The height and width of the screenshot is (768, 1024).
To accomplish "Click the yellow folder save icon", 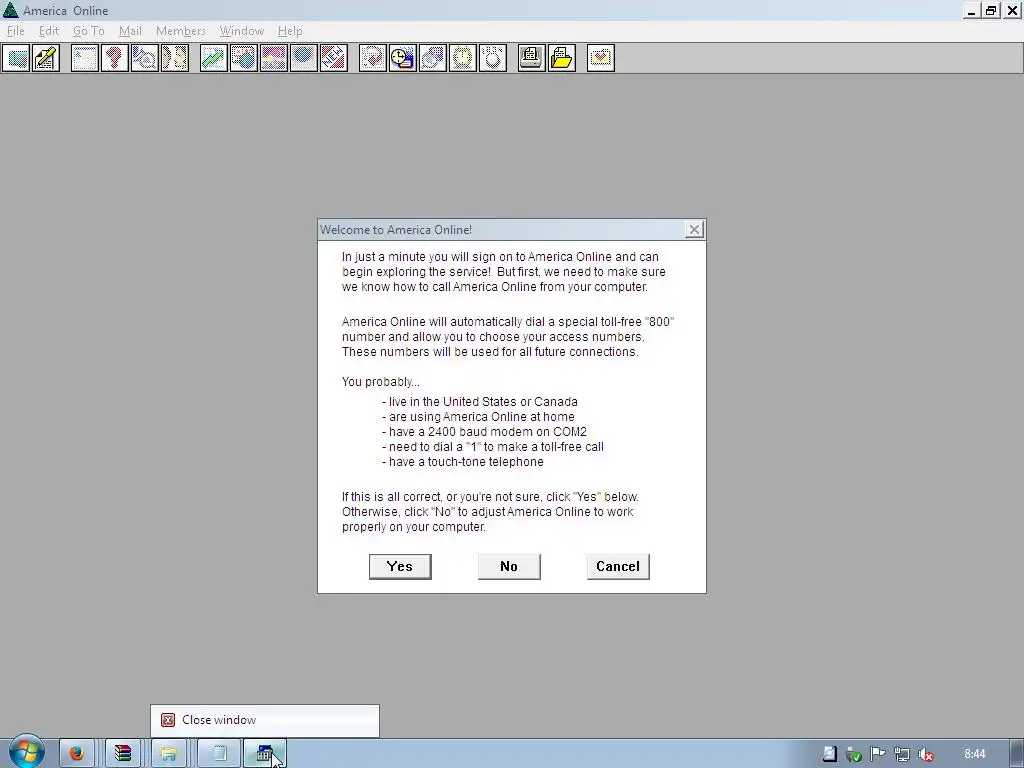I will (562, 58).
